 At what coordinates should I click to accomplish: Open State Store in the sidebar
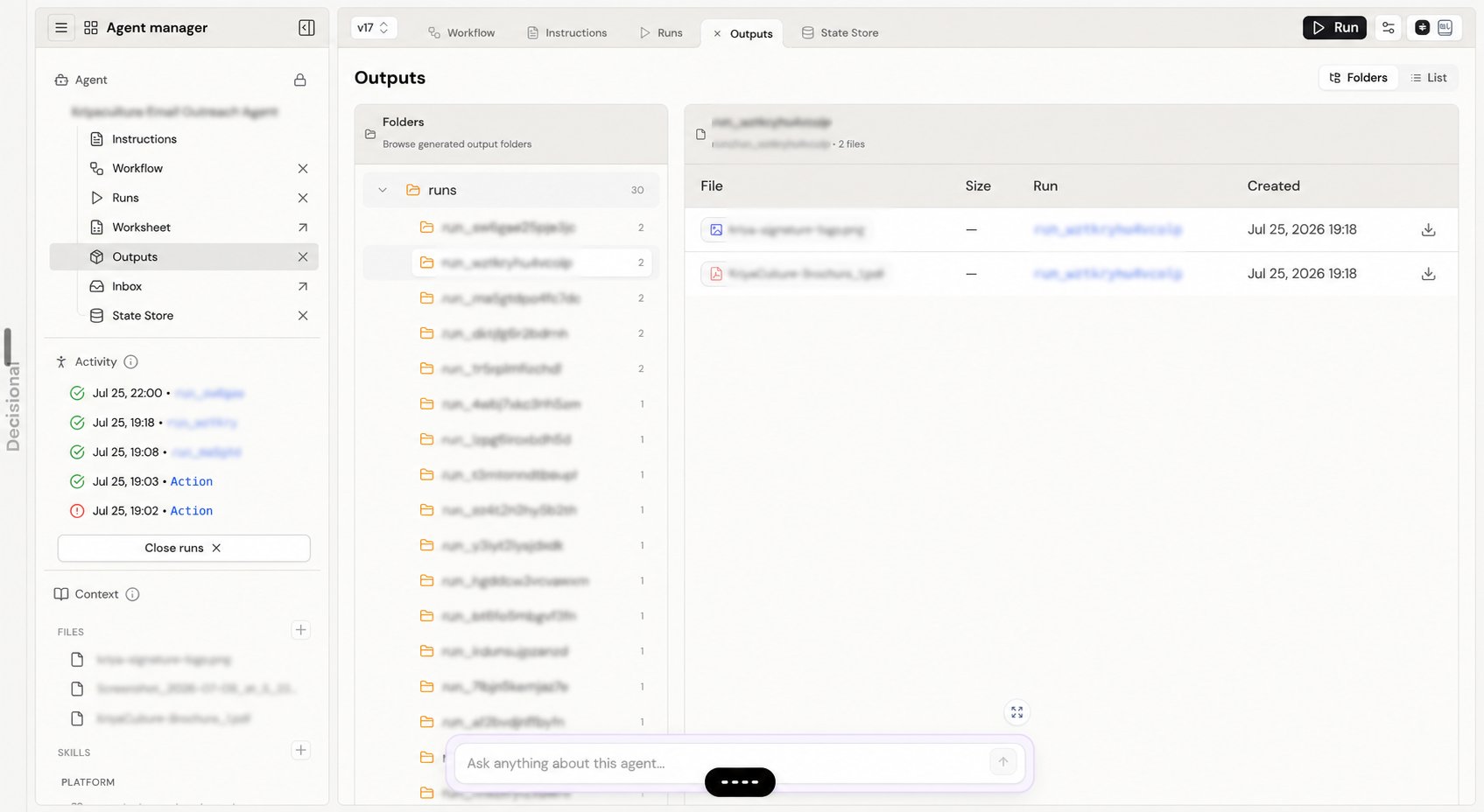143,316
